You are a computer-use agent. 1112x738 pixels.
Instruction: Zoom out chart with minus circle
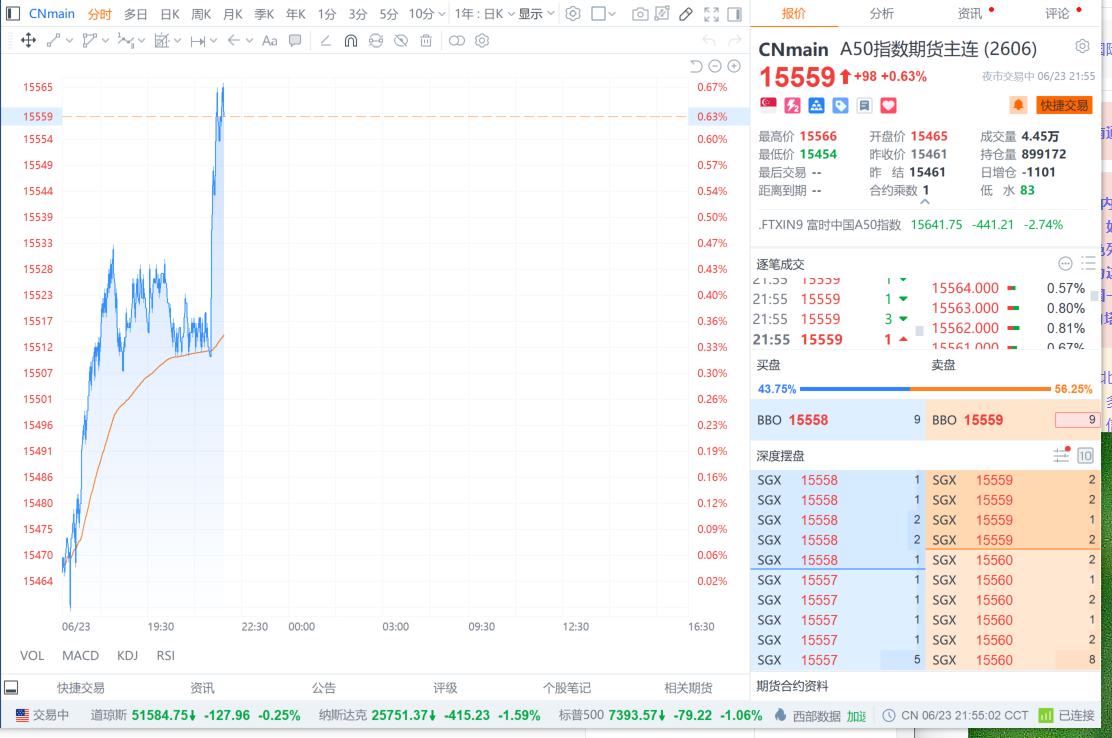715,66
